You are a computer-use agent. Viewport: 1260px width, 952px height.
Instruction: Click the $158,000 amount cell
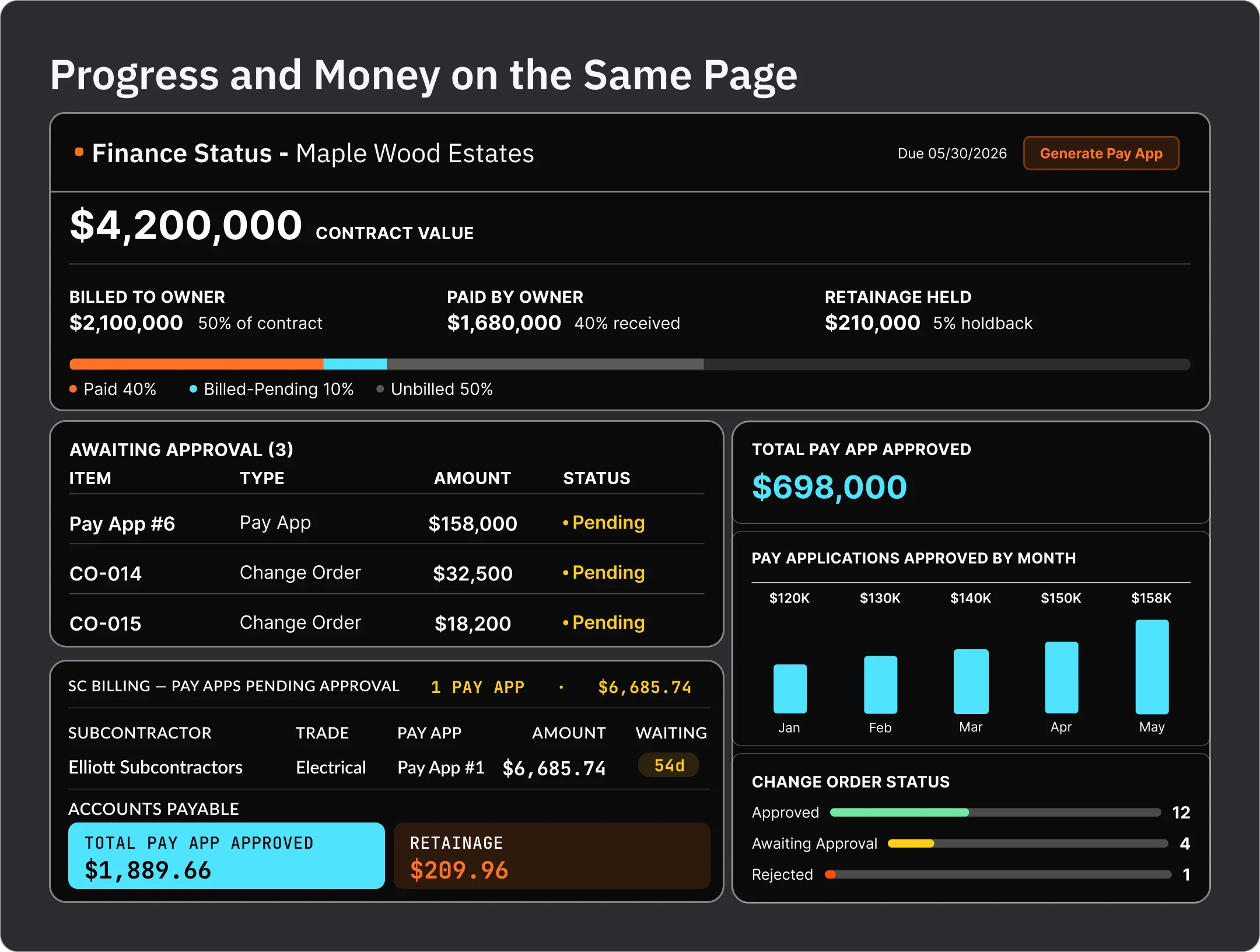point(473,523)
